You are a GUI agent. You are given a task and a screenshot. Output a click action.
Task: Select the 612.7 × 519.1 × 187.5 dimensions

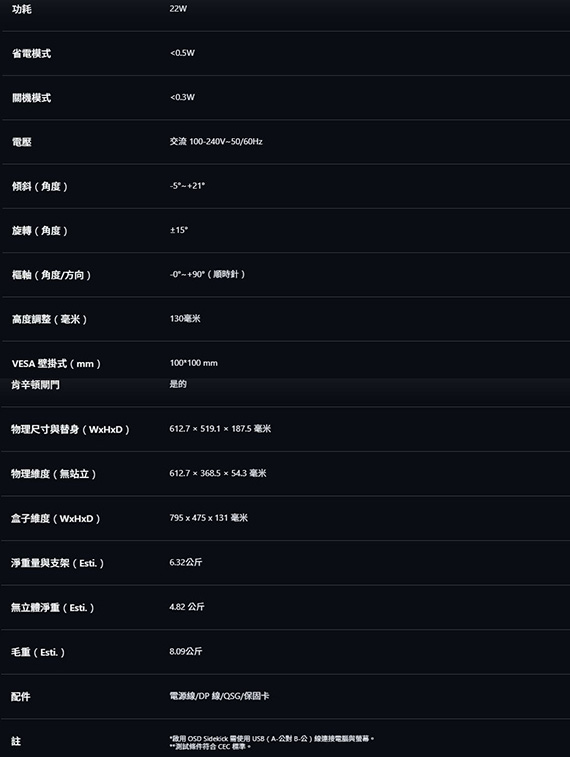click(x=220, y=429)
